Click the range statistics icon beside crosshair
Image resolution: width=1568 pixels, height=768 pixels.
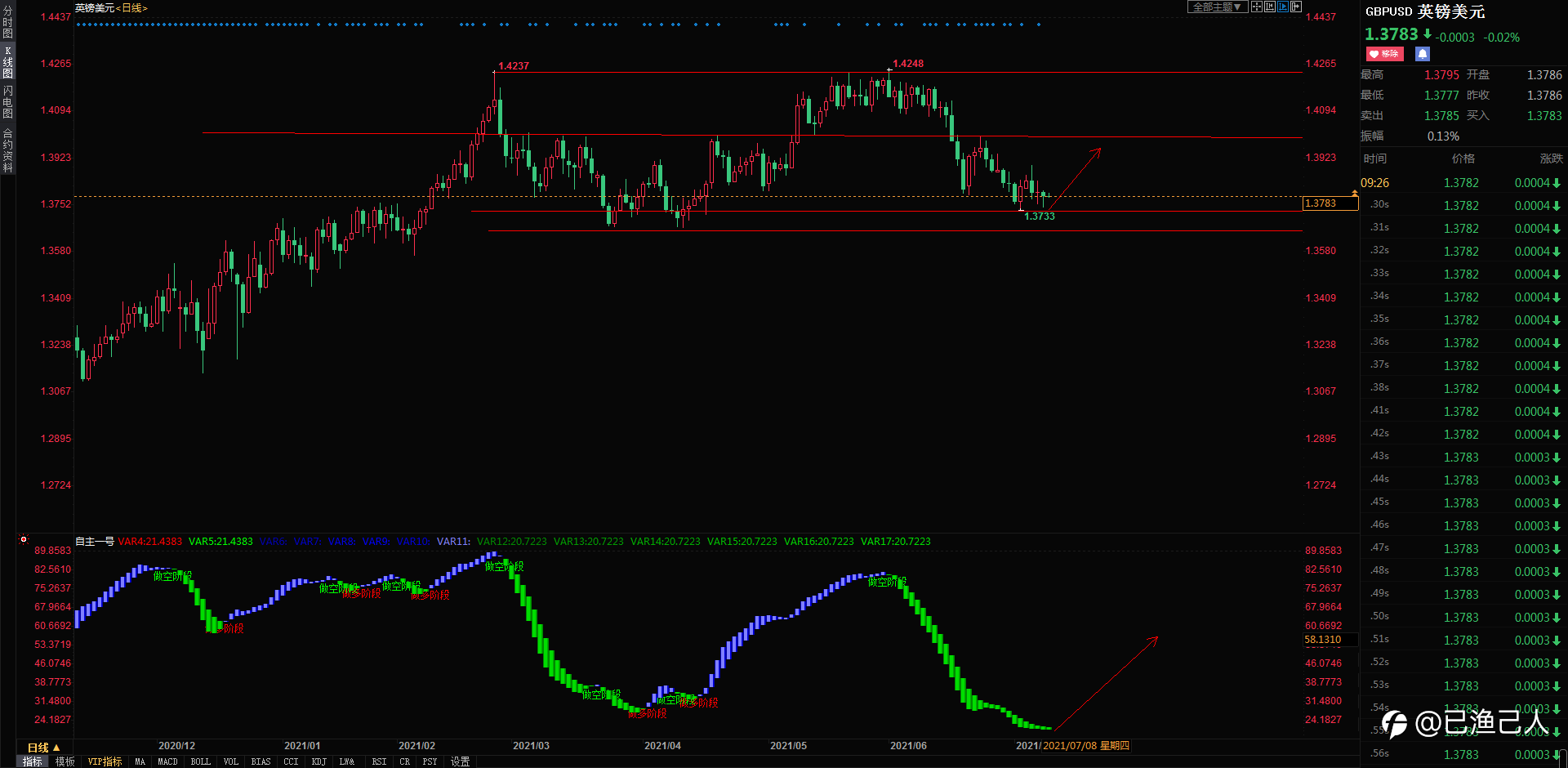[1270, 7]
